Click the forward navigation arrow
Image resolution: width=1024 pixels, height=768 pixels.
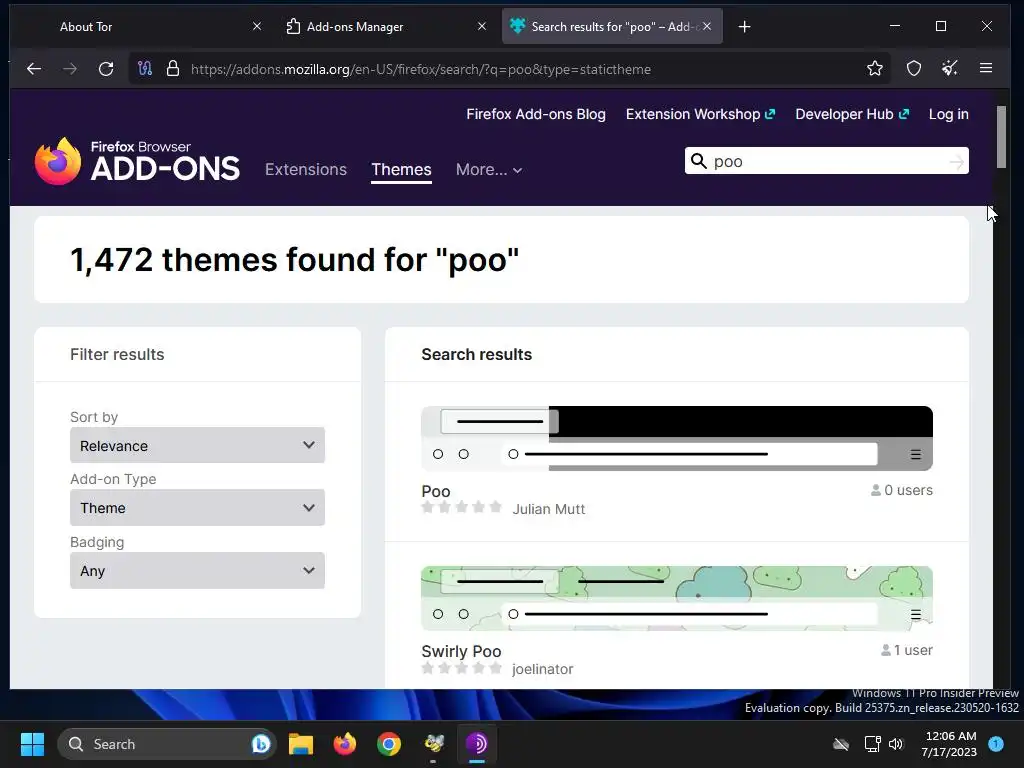70,69
